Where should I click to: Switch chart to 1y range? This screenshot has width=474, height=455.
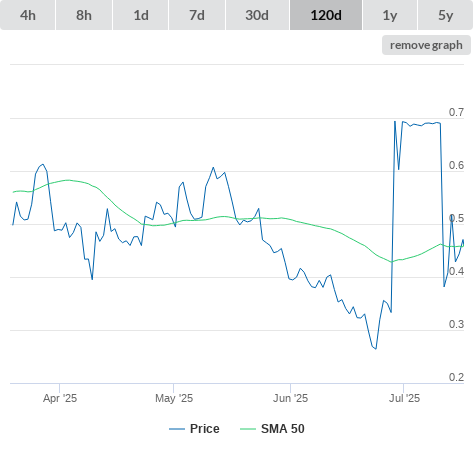click(390, 15)
